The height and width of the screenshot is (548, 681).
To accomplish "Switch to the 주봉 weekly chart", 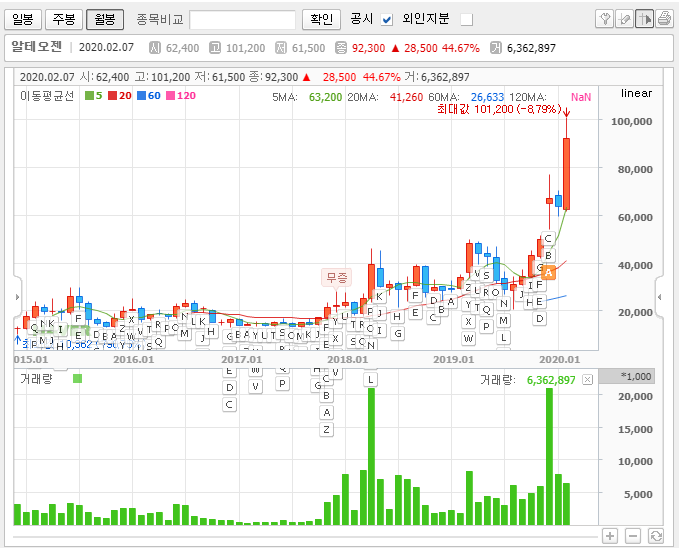I will tap(64, 19).
